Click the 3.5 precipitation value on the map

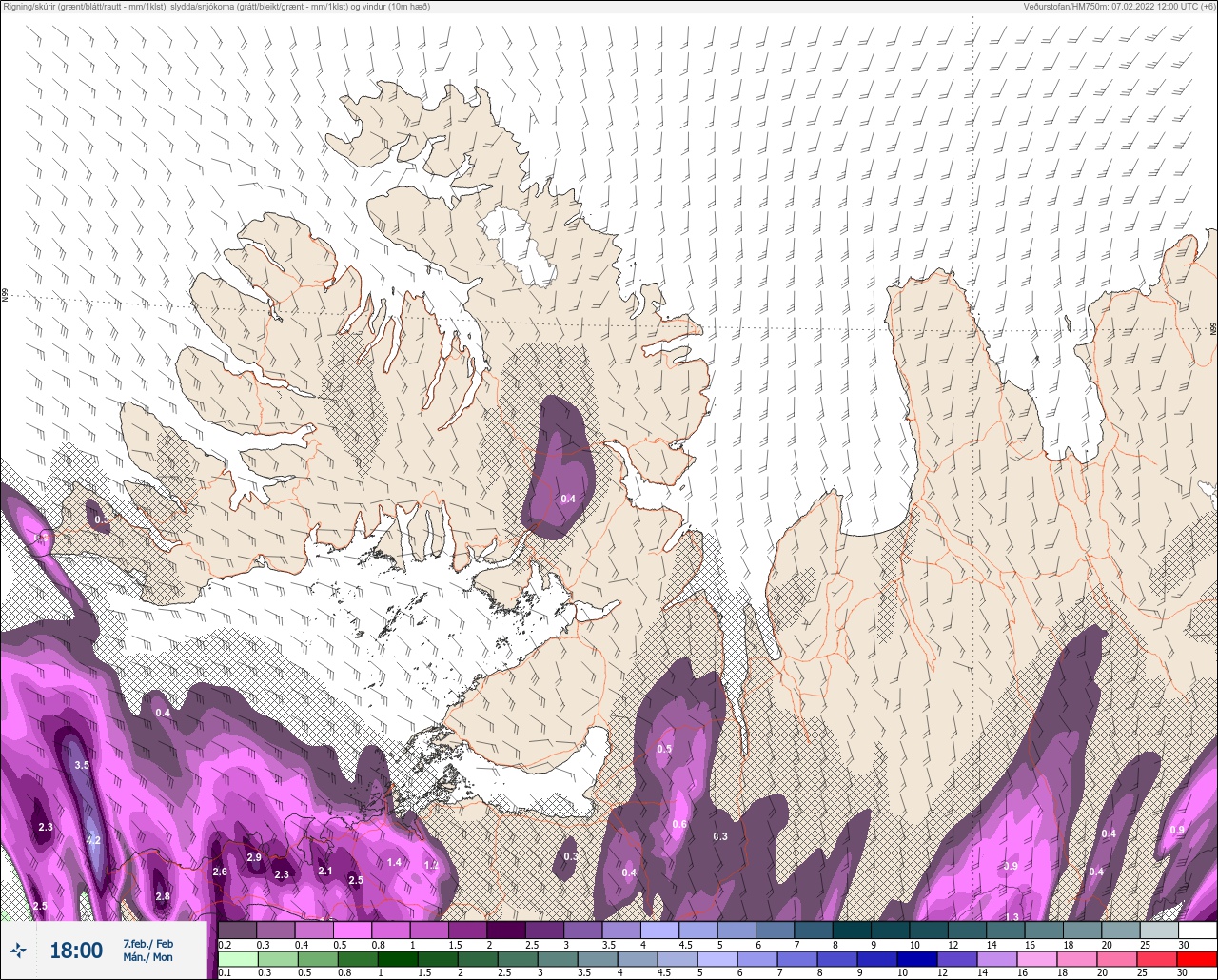[82, 765]
